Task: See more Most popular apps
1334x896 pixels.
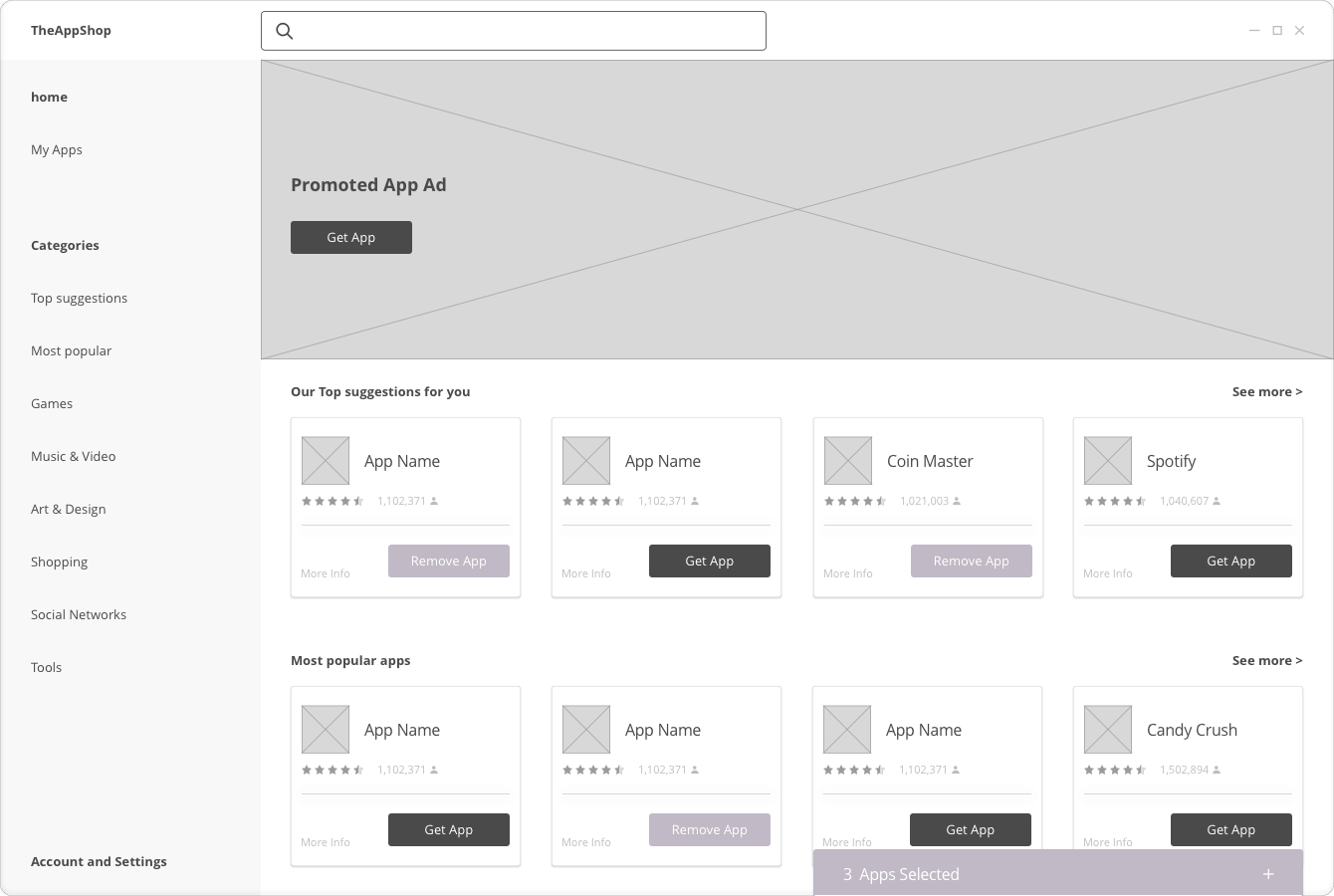Action: [x=1266, y=660]
